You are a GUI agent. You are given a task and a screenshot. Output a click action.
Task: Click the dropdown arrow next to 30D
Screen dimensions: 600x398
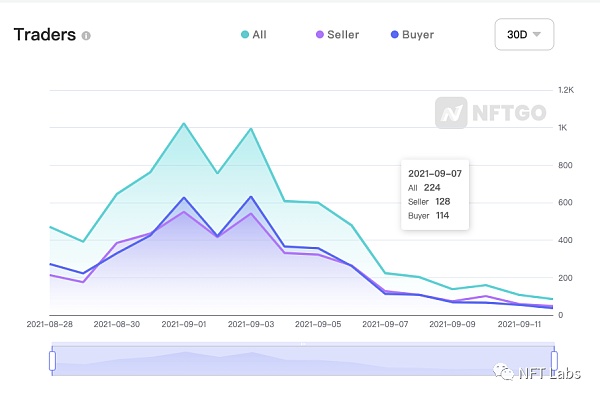pyautogui.click(x=537, y=34)
